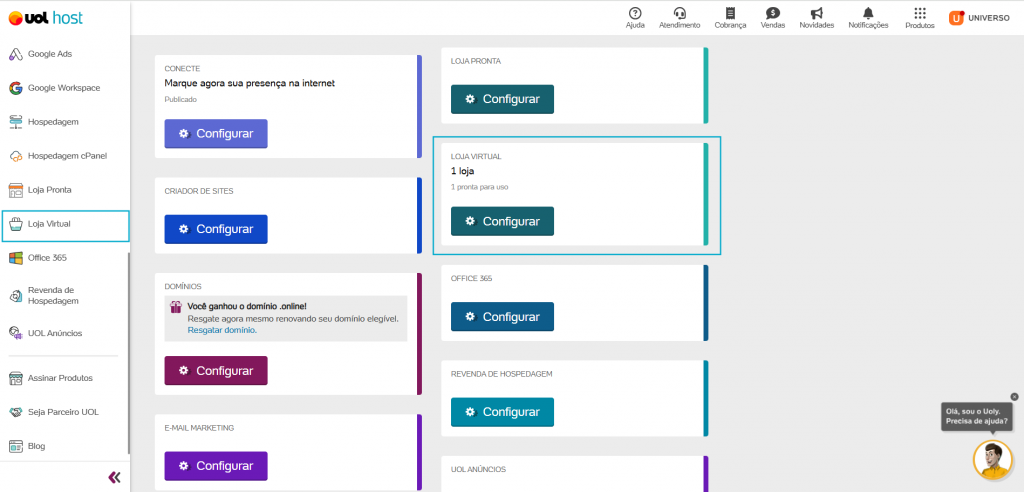Click the UOL Anúncios sidebar icon

[x=16, y=333]
